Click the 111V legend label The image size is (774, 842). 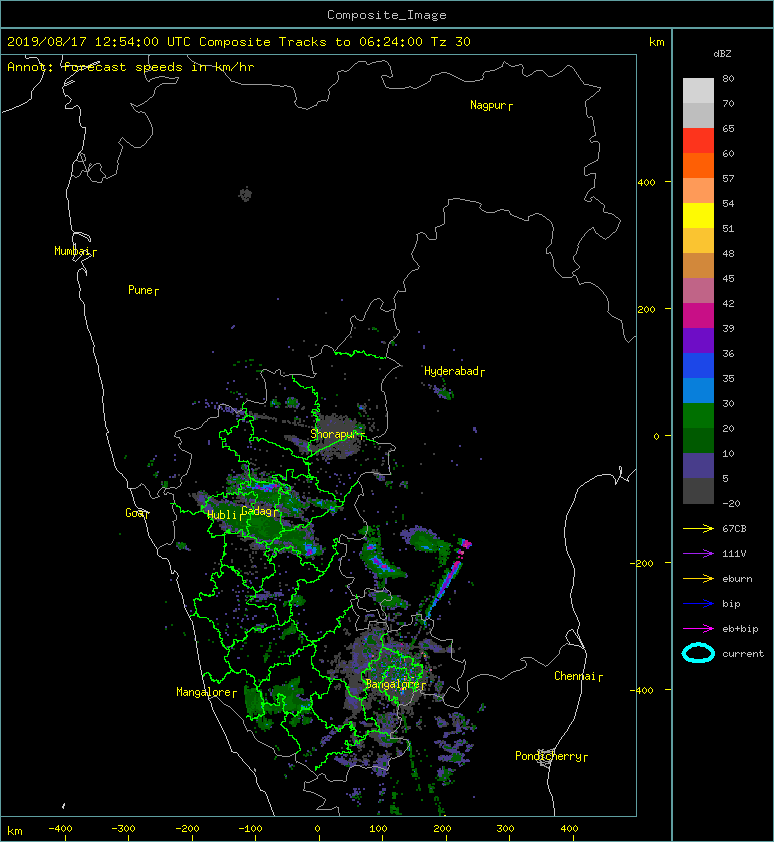[733, 554]
